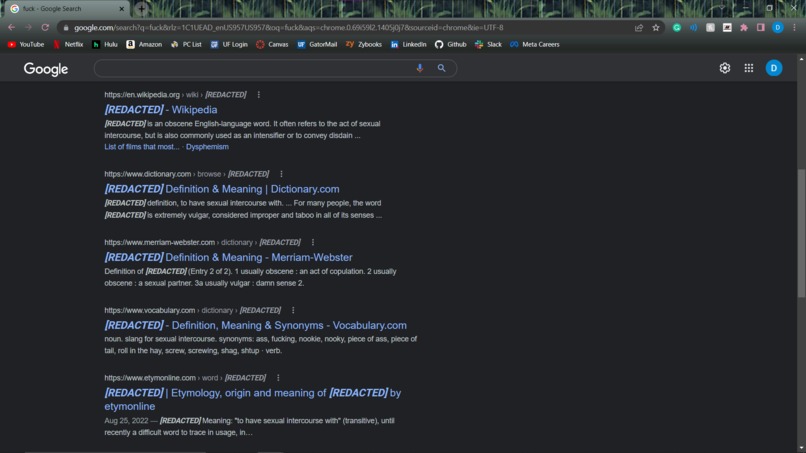Open the YouTube bookmark
The width and height of the screenshot is (806, 453).
pyautogui.click(x=26, y=45)
